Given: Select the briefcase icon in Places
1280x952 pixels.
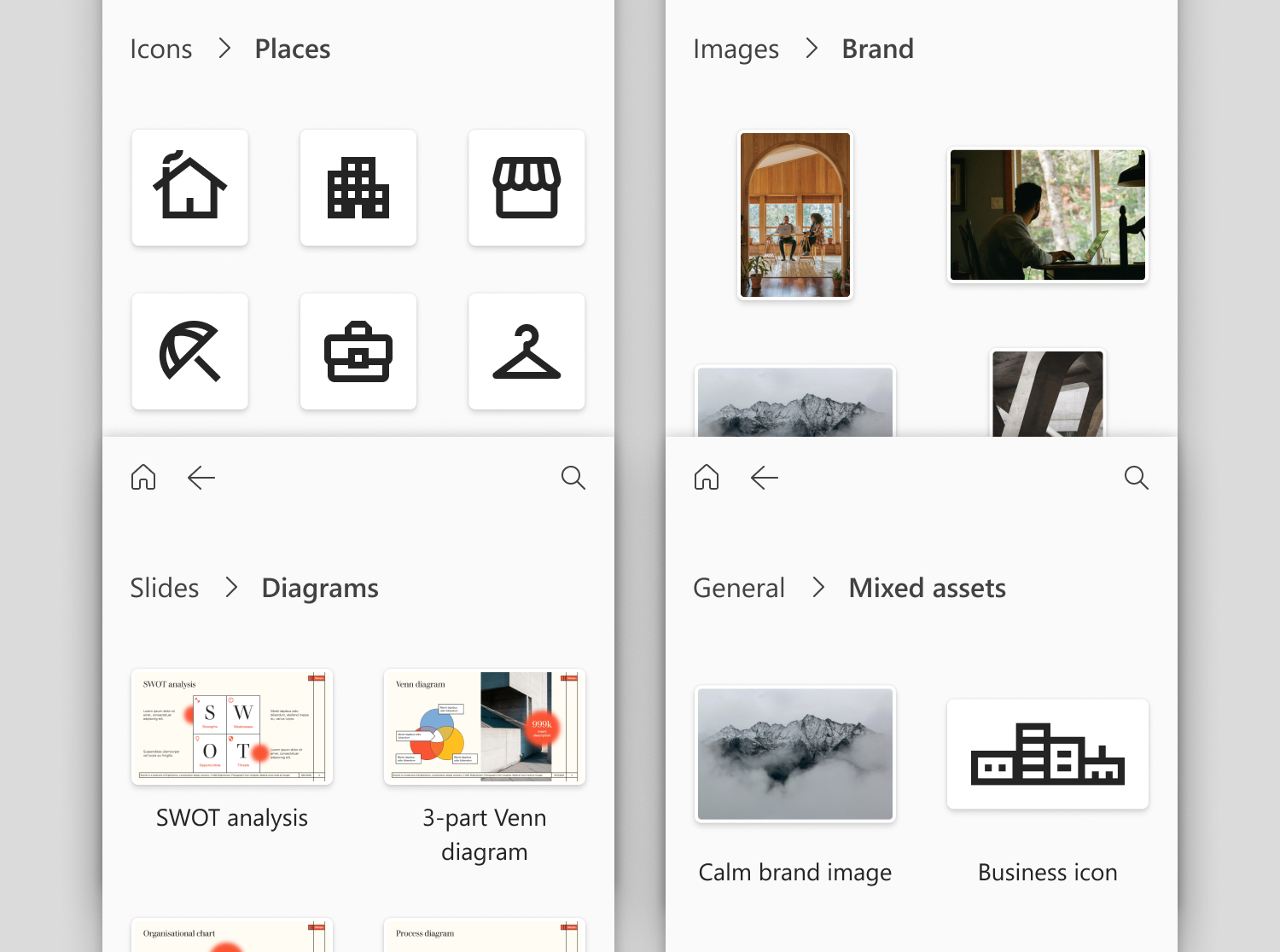Looking at the screenshot, I should tap(358, 351).
